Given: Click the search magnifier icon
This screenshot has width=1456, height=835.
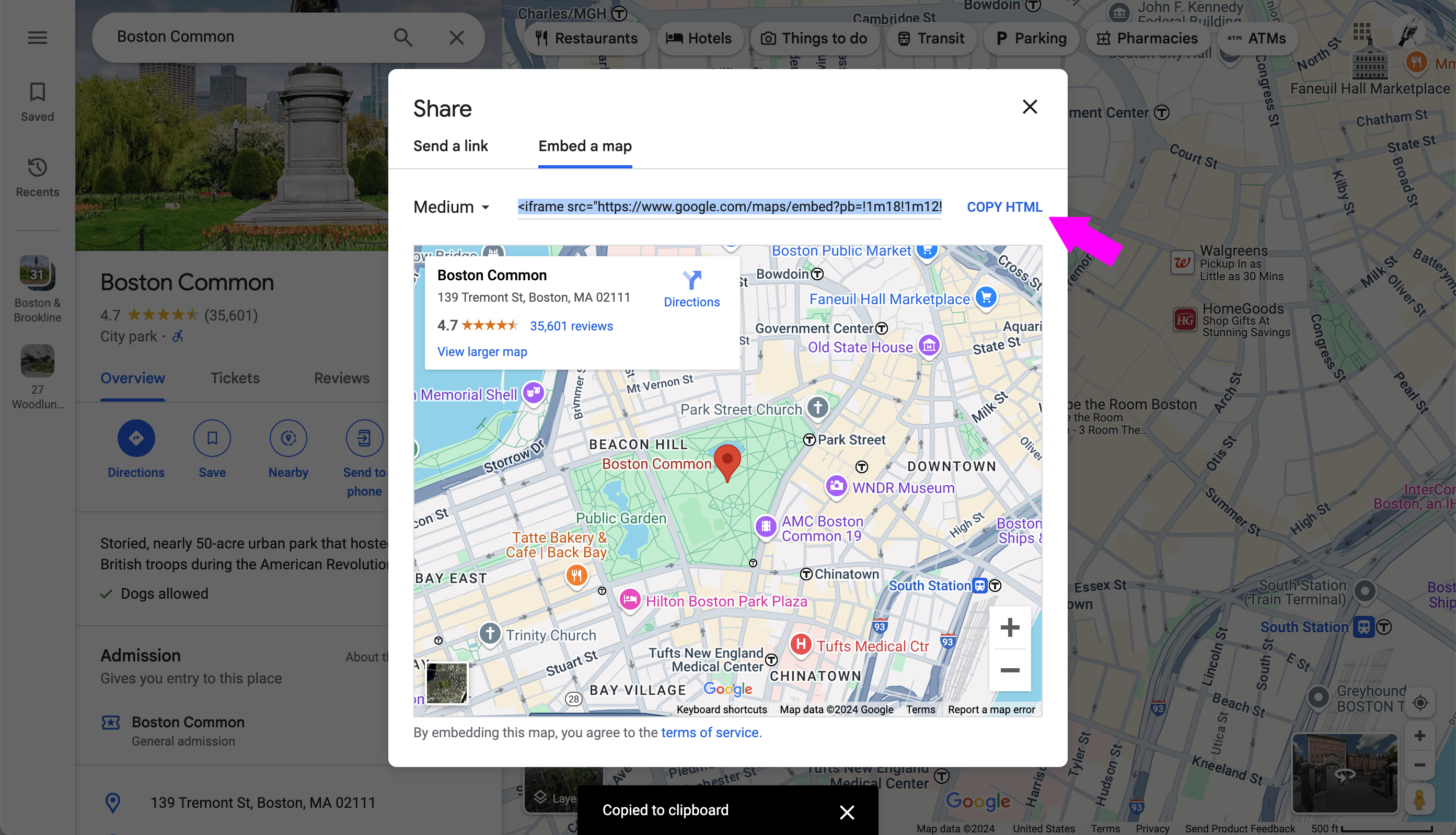Looking at the screenshot, I should [403, 38].
